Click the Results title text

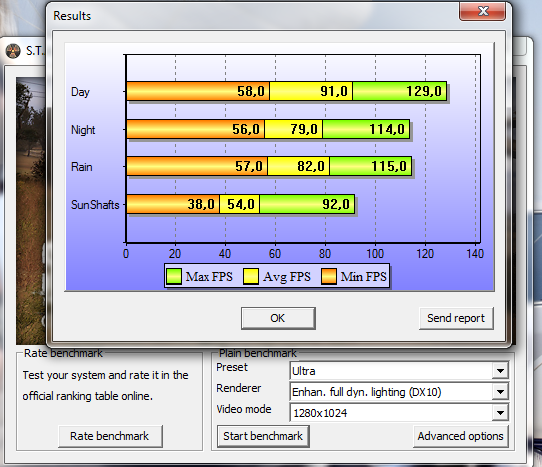point(72,16)
